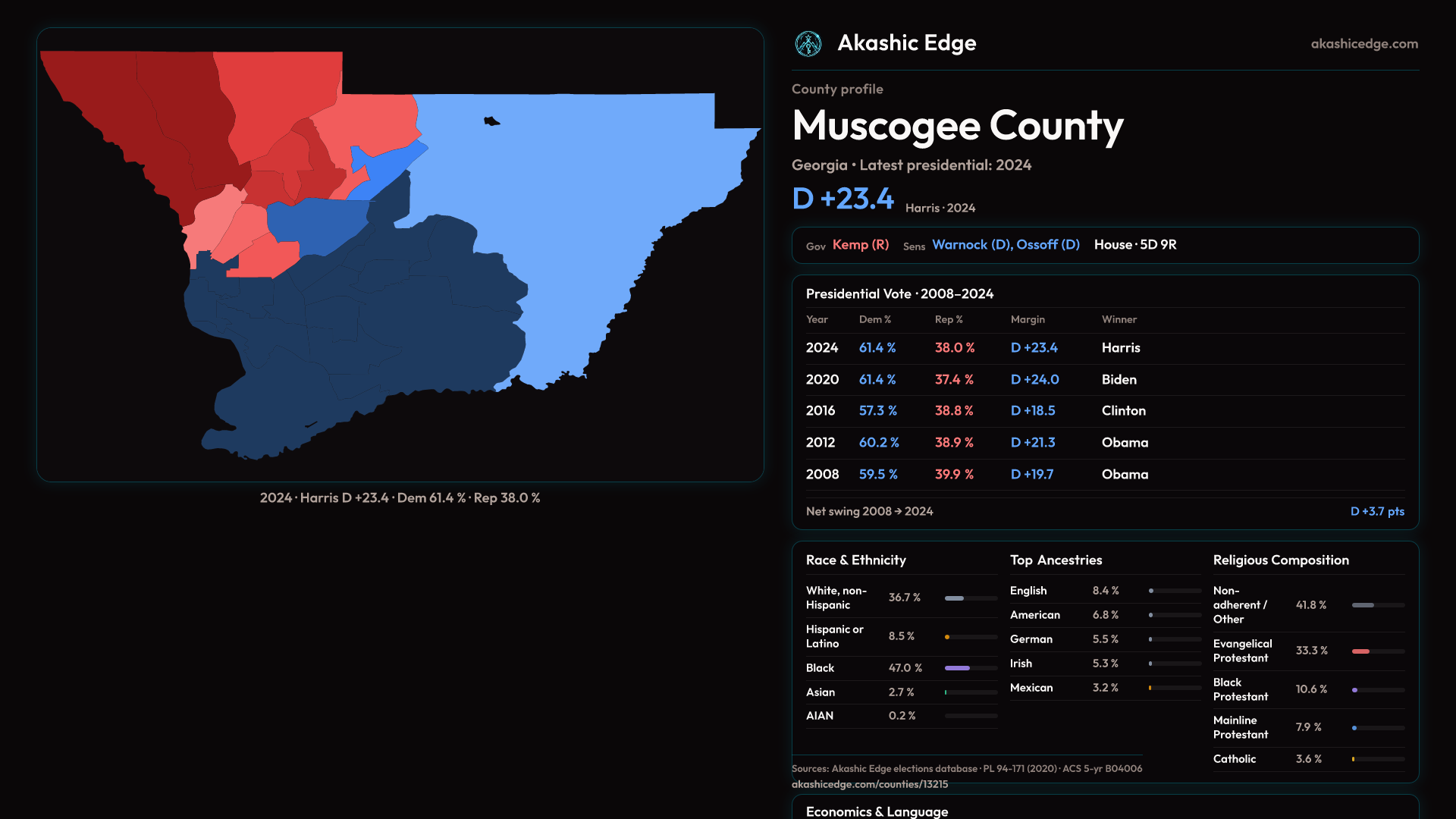This screenshot has height=819, width=1456.
Task: Click Kemp (R) governor label
Action: pyautogui.click(x=860, y=245)
